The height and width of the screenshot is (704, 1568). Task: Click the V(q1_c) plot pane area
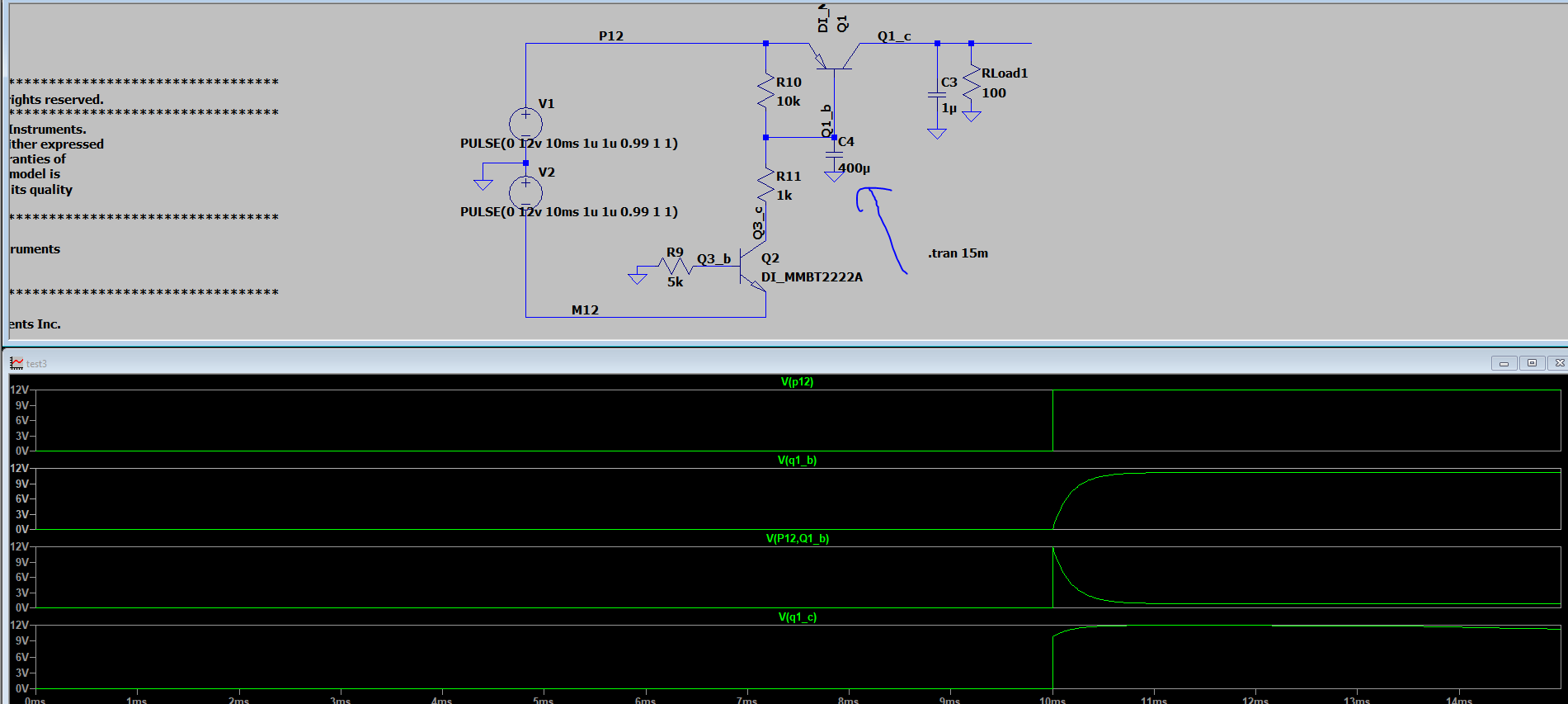[797, 656]
